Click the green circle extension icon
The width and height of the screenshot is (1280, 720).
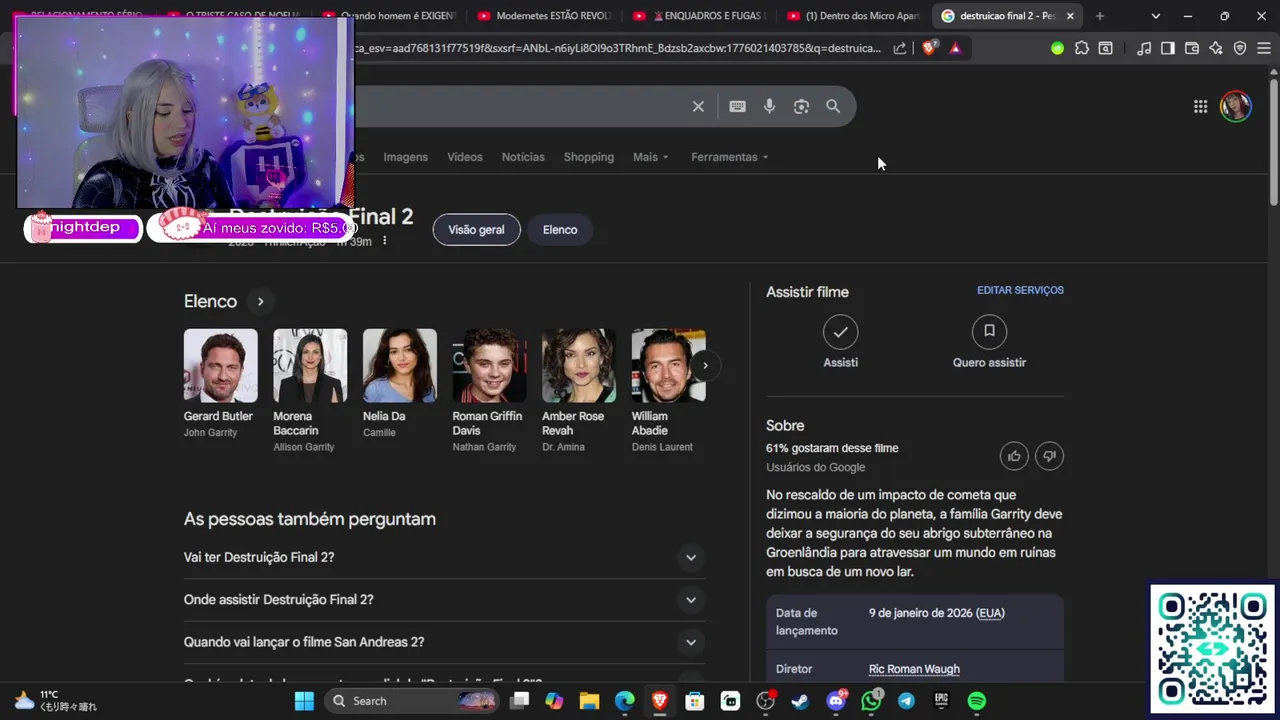[x=1057, y=48]
